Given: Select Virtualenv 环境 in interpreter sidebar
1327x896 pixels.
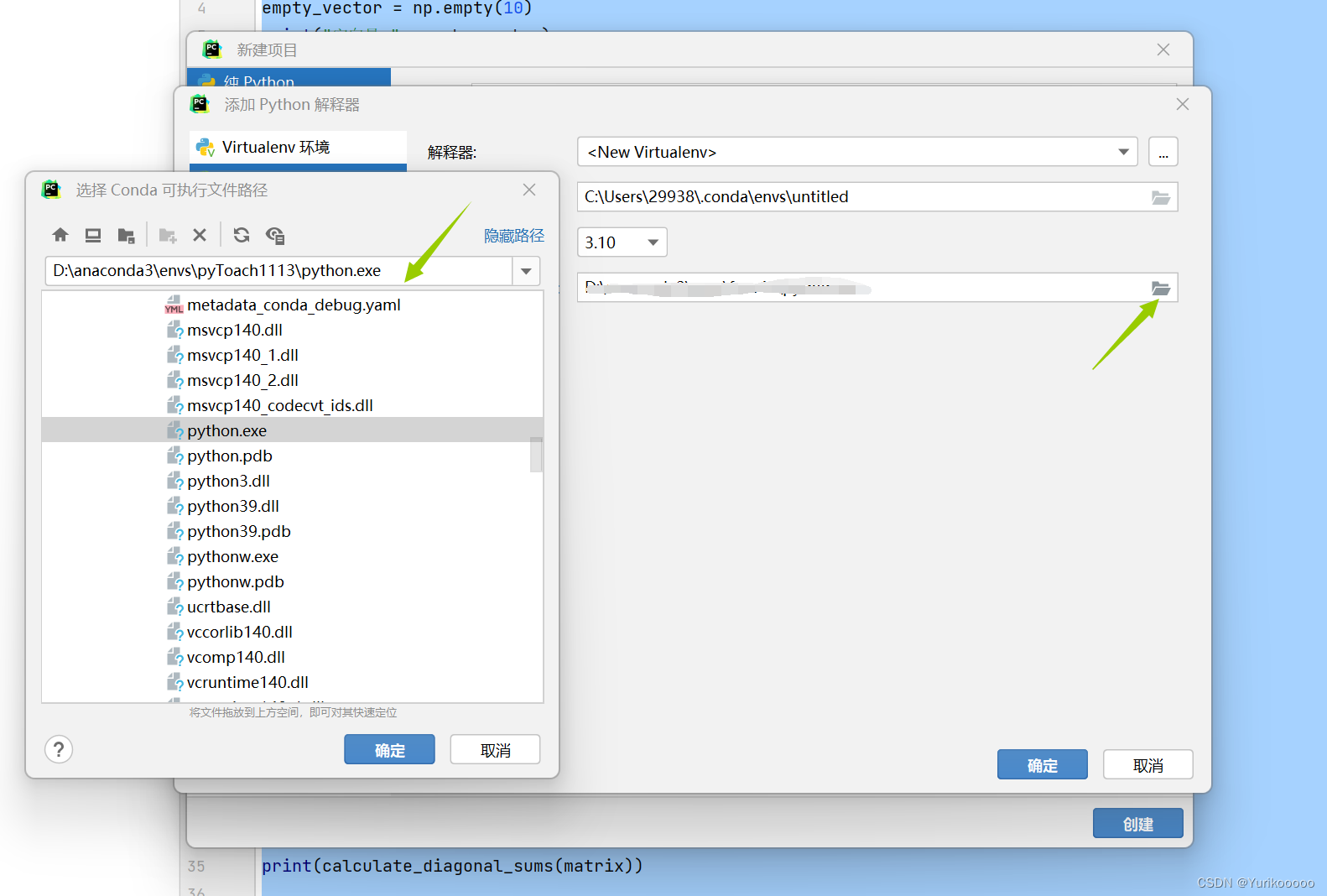Looking at the screenshot, I should click(298, 148).
